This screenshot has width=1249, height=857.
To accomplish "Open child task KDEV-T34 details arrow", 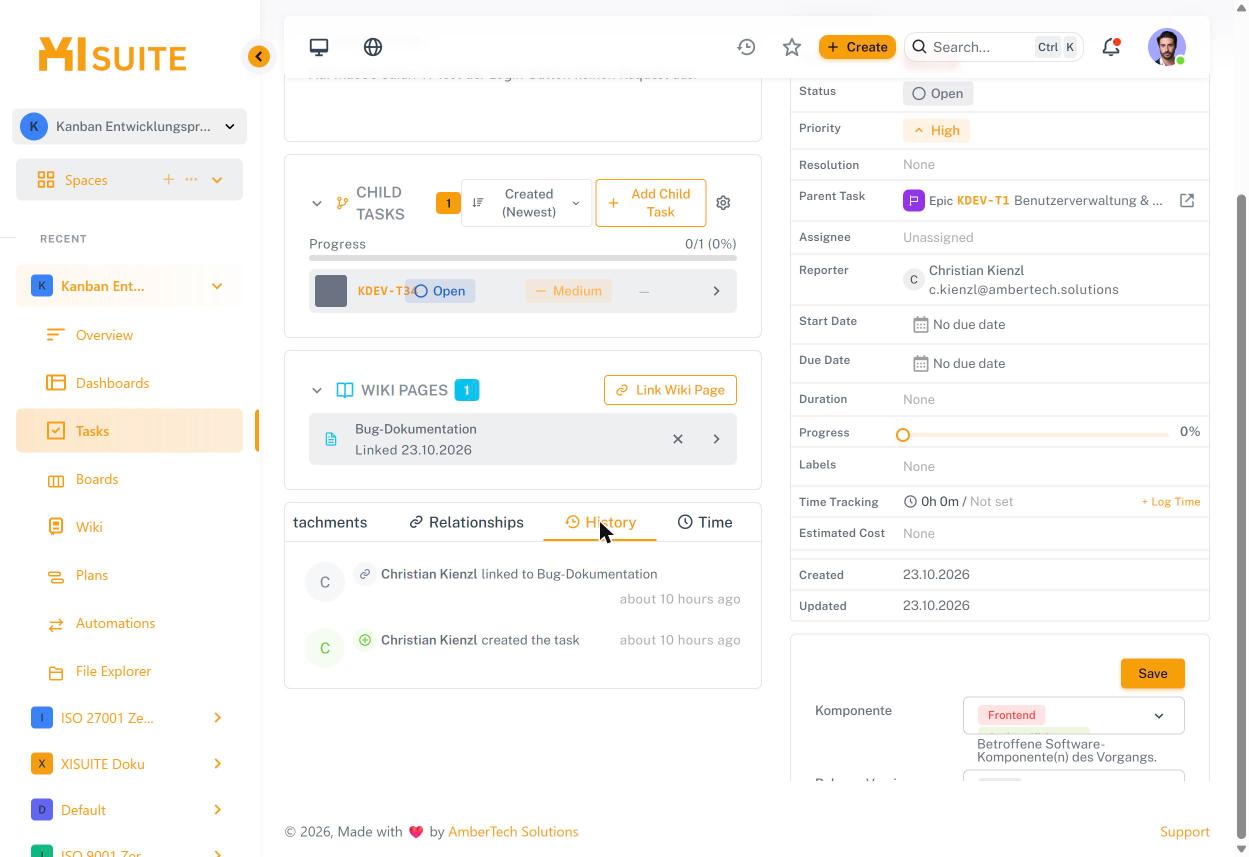I will pyautogui.click(x=716, y=291).
